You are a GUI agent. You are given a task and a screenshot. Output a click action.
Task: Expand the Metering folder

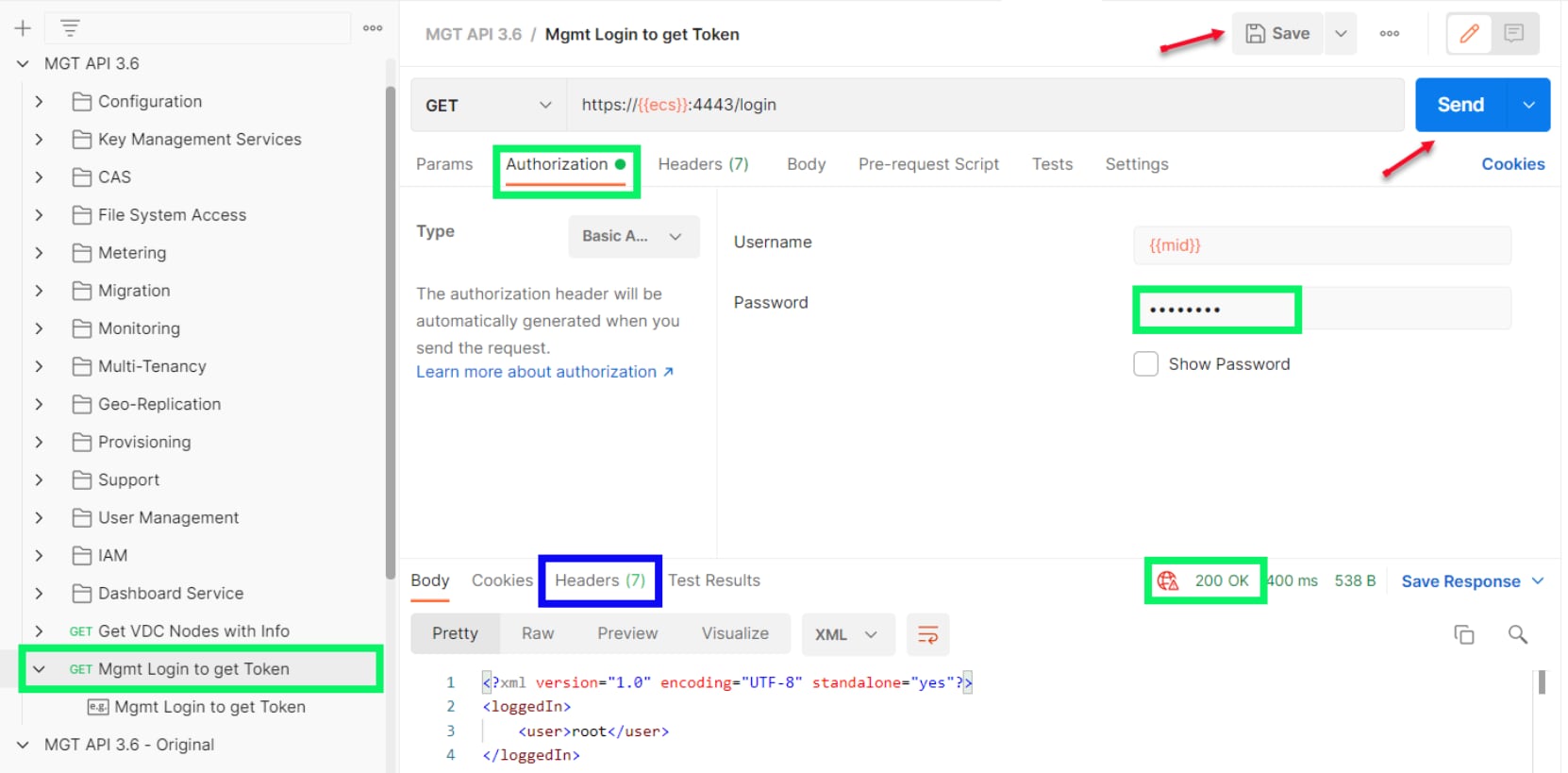[39, 253]
